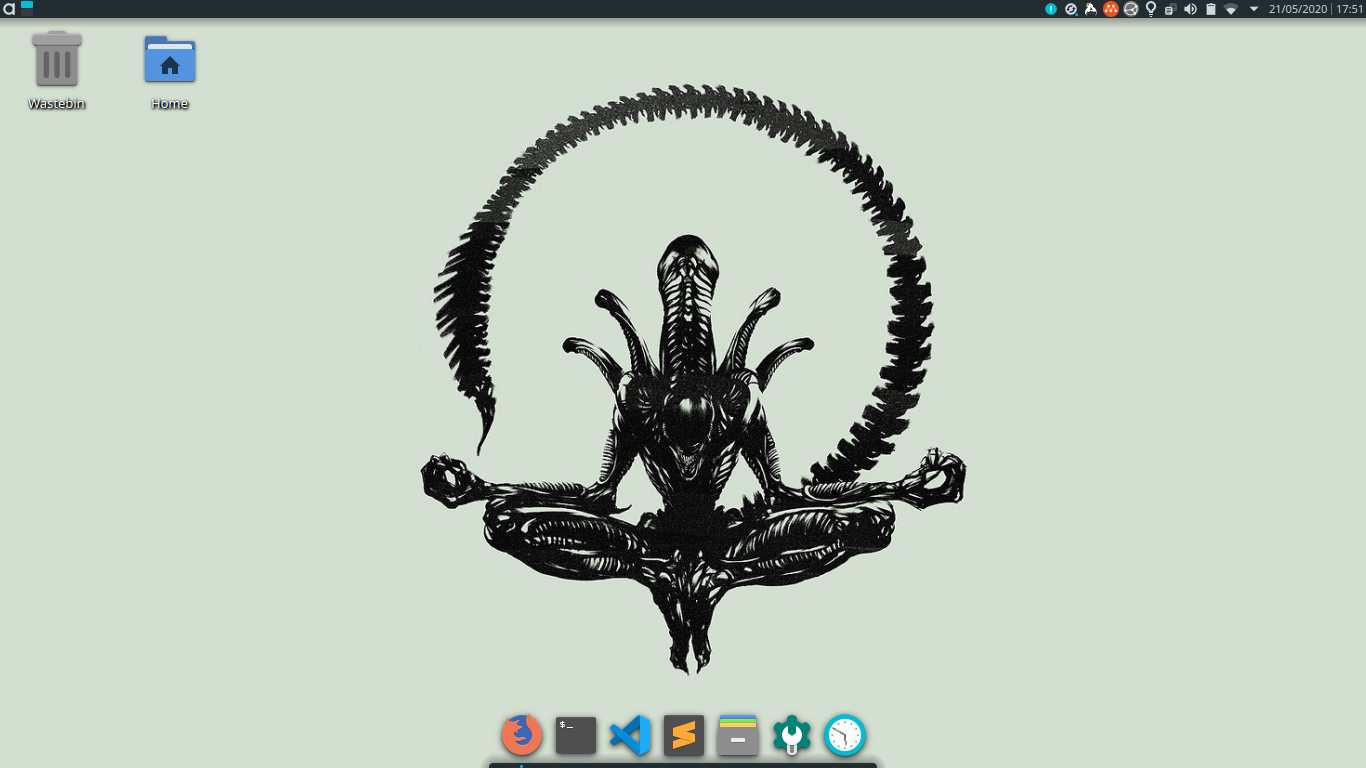Launch Firefox from the dock
The height and width of the screenshot is (768, 1366).
[522, 735]
